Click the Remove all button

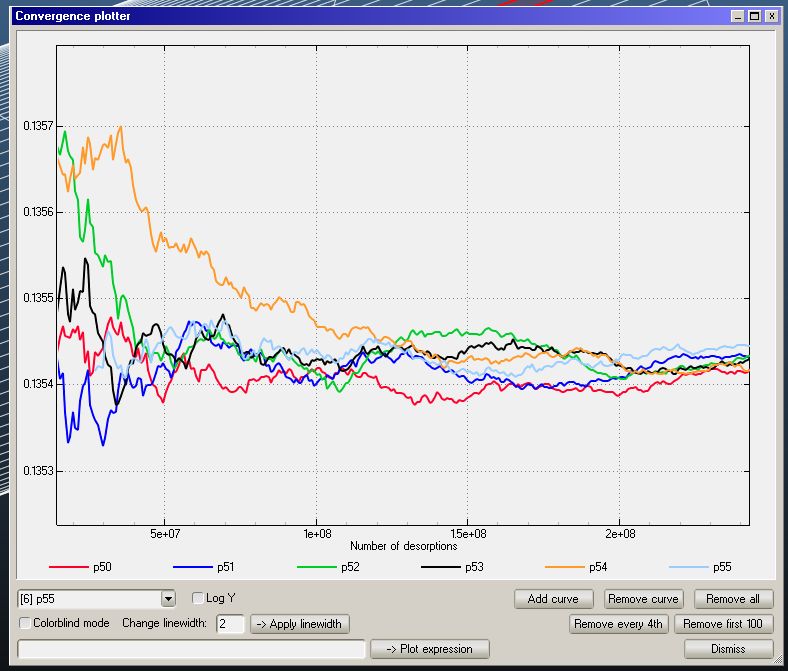click(733, 599)
